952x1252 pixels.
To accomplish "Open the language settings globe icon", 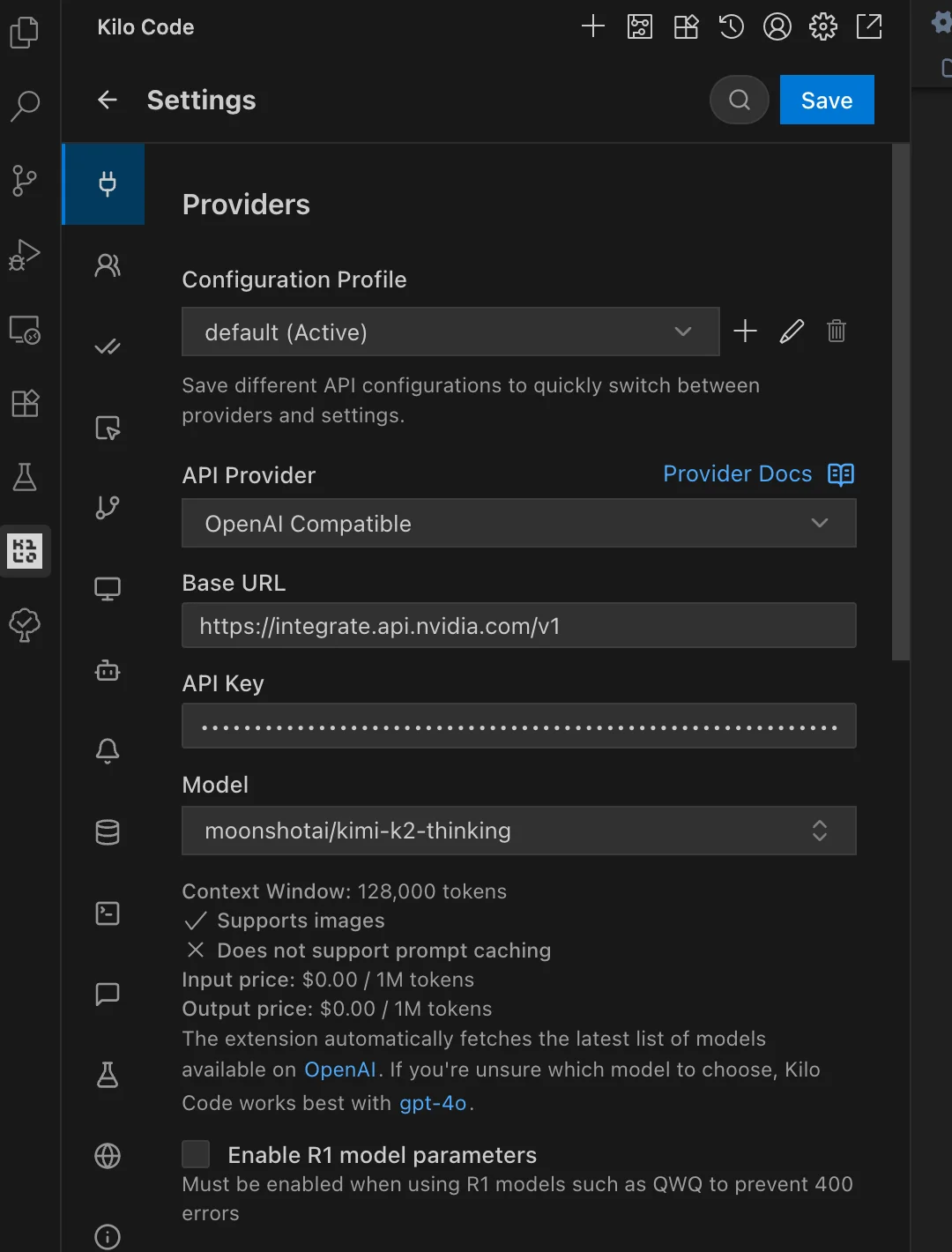I will point(107,1156).
